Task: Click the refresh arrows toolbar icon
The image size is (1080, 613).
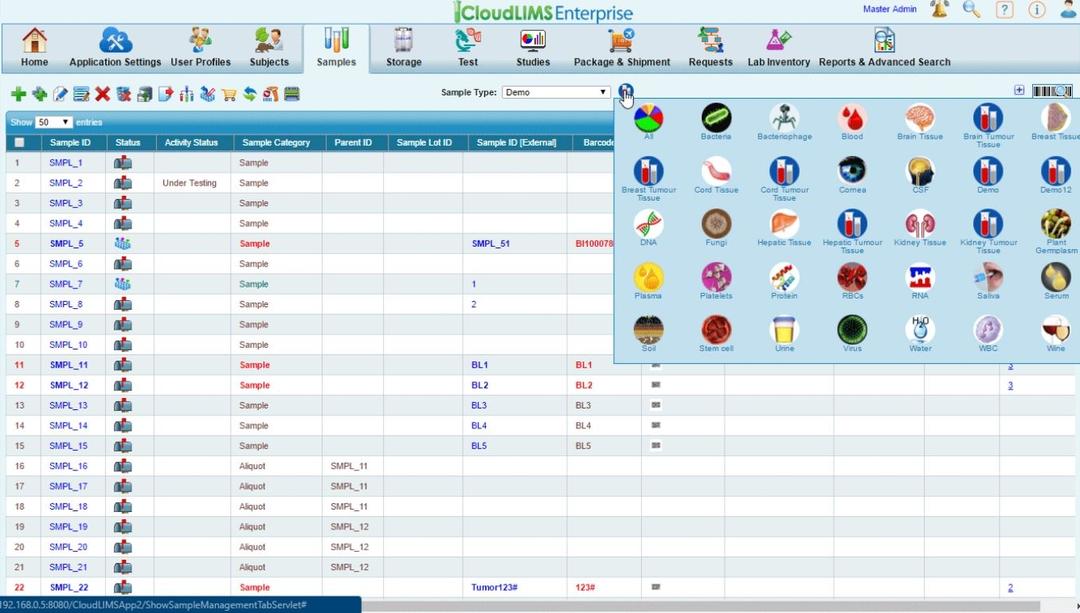Action: 249,93
